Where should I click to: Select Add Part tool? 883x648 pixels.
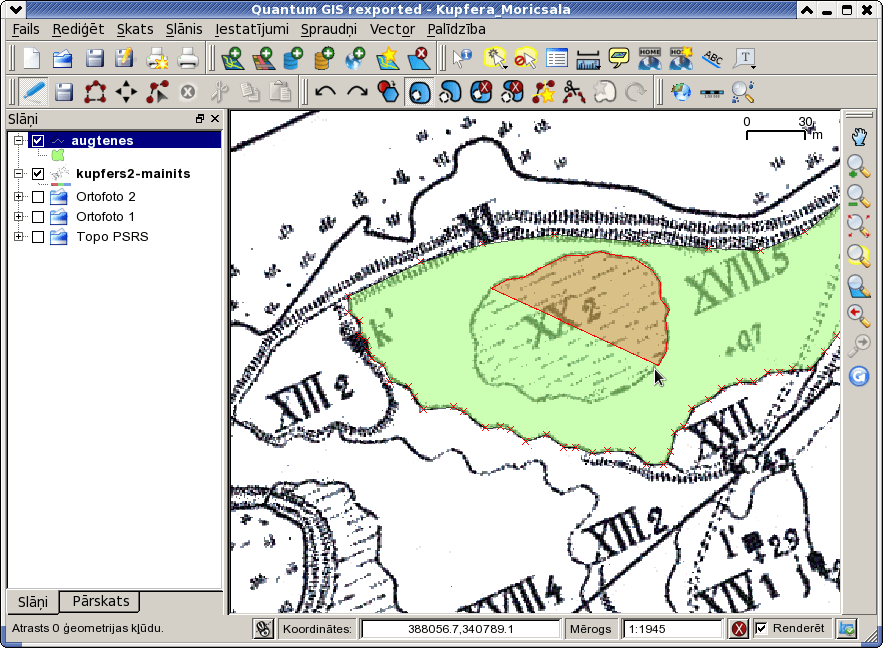point(450,92)
